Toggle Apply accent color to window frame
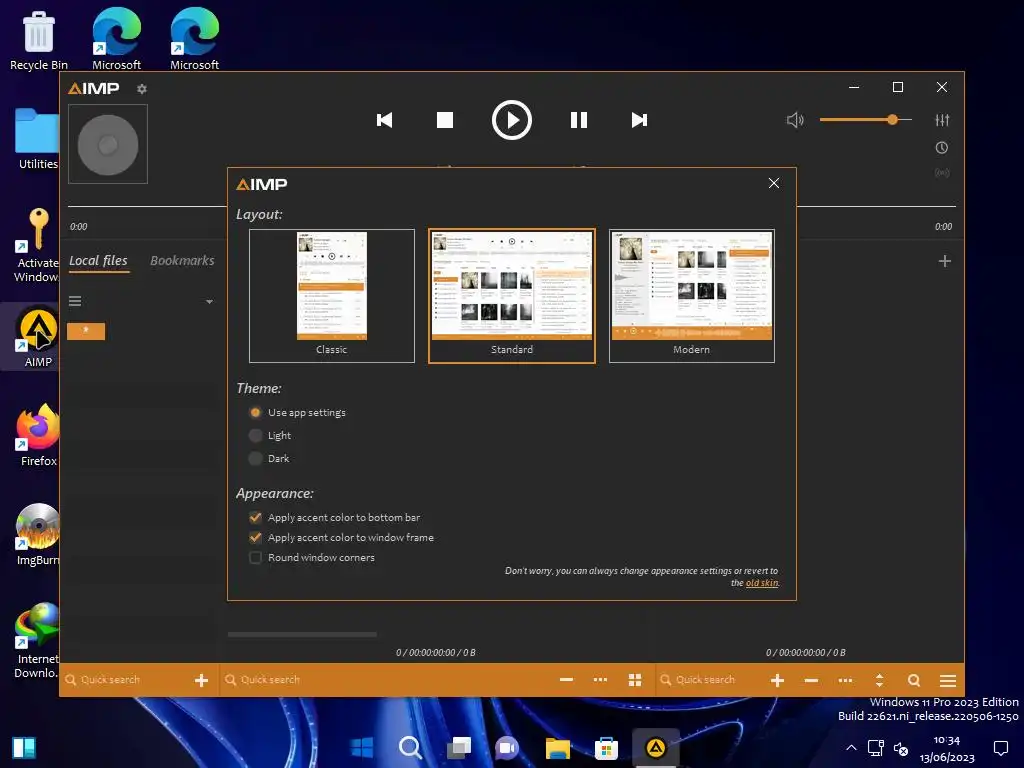This screenshot has height=768, width=1024. click(x=255, y=537)
